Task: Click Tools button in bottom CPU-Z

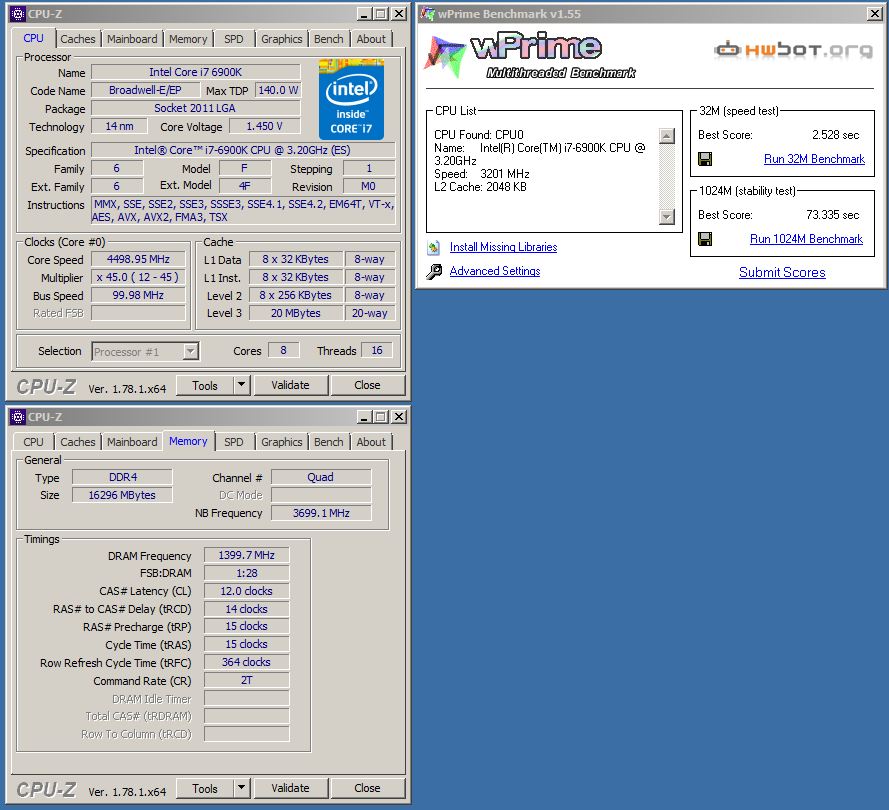Action: point(205,788)
